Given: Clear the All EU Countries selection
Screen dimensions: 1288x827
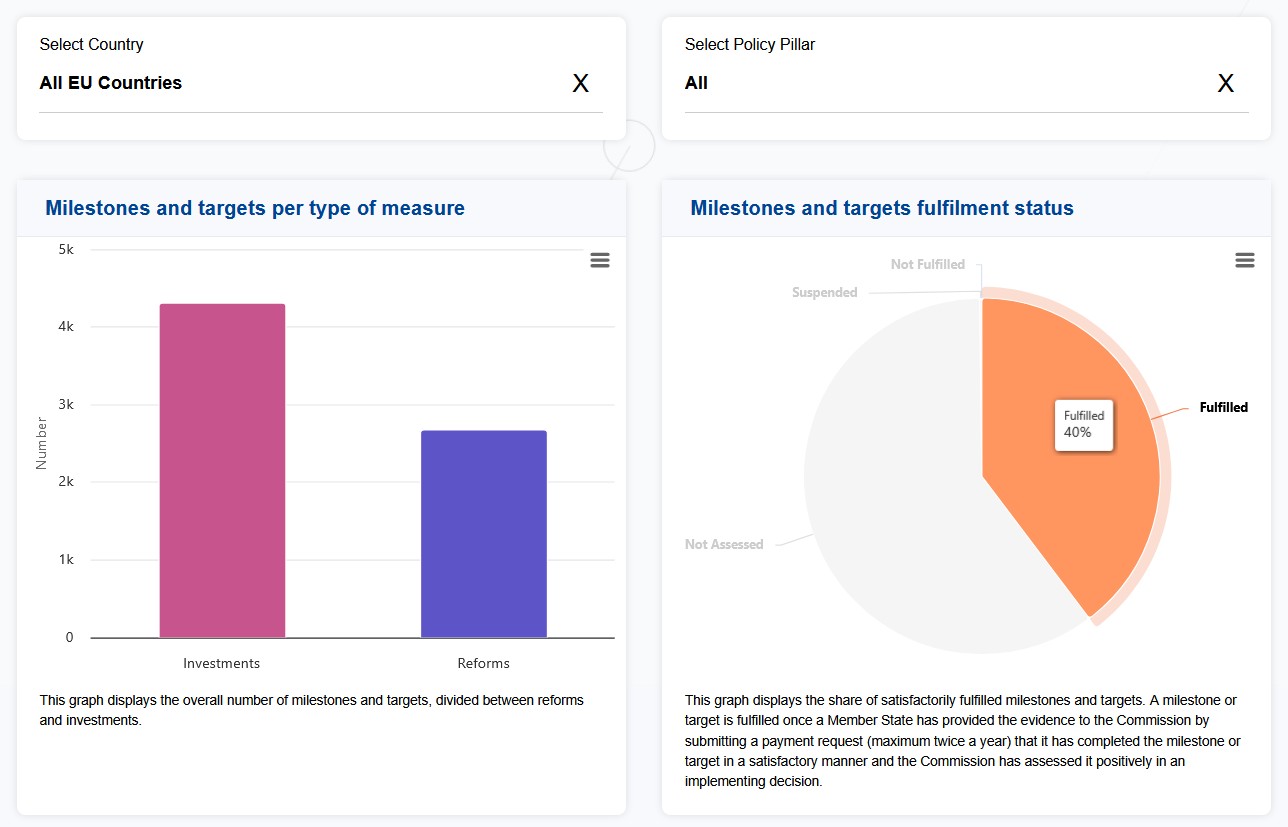Looking at the screenshot, I should [580, 84].
